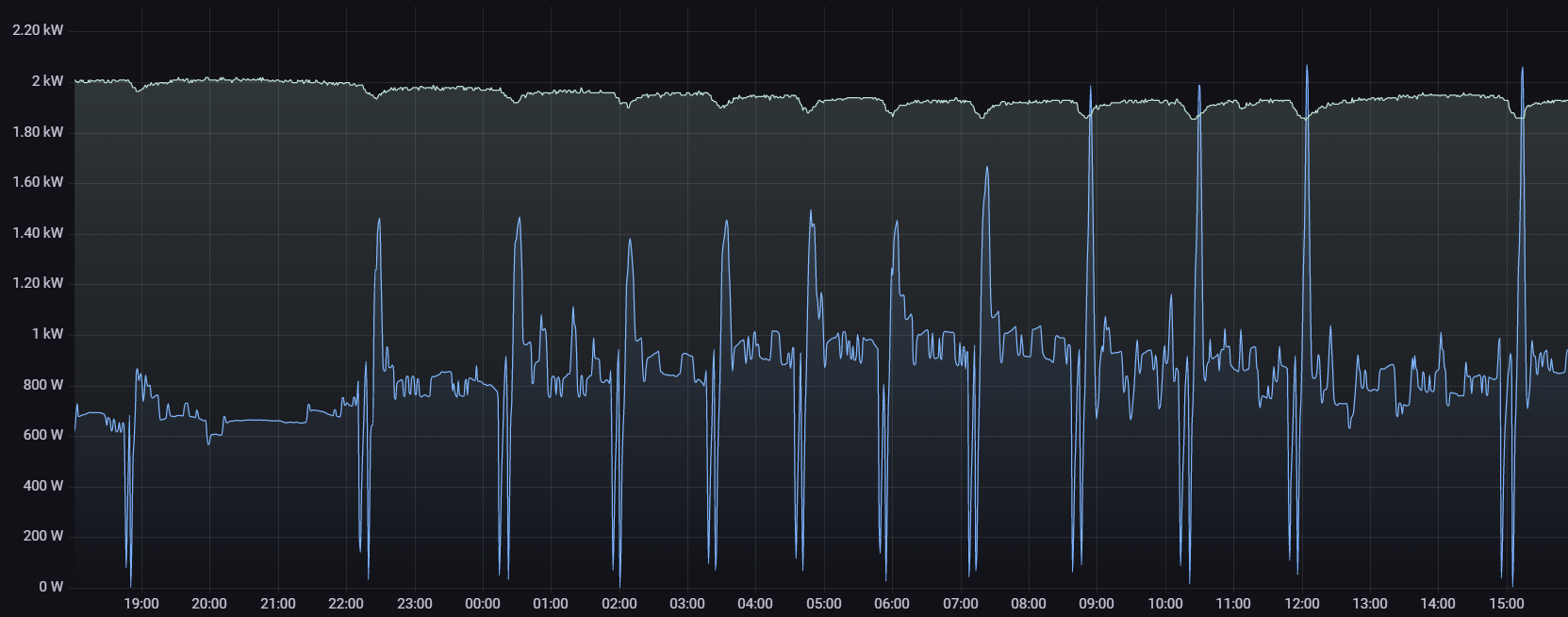Click the 03:00 time axis label
This screenshot has width=1568, height=617.
[x=687, y=604]
